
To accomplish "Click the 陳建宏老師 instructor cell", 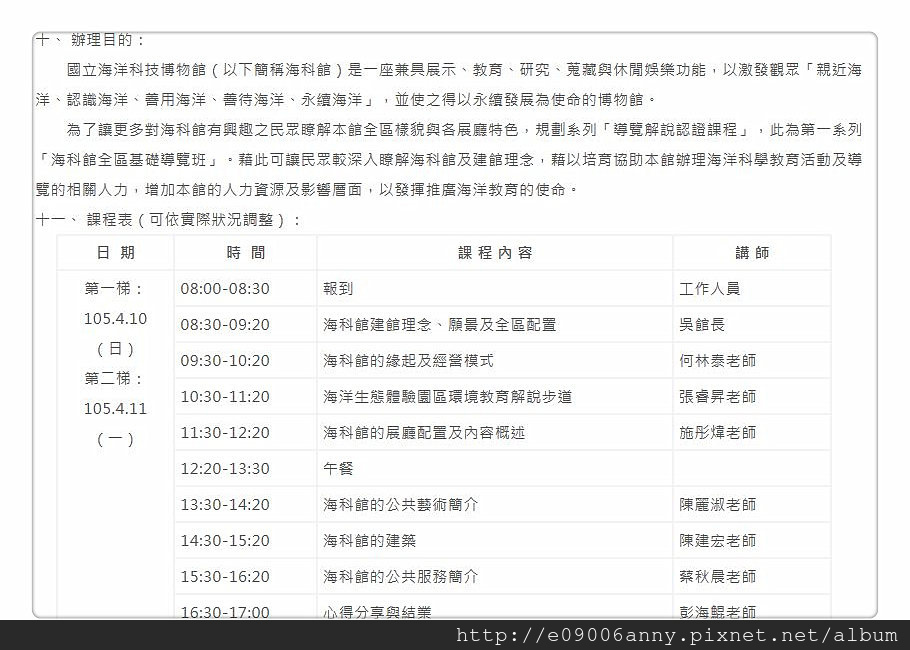I will (752, 540).
